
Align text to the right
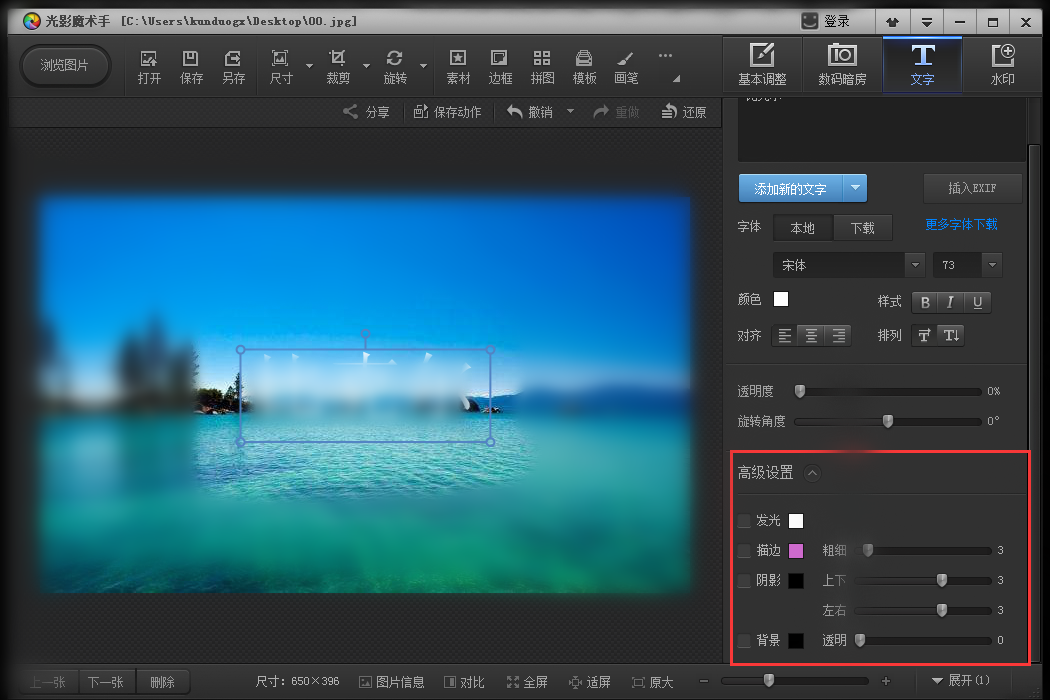point(838,335)
